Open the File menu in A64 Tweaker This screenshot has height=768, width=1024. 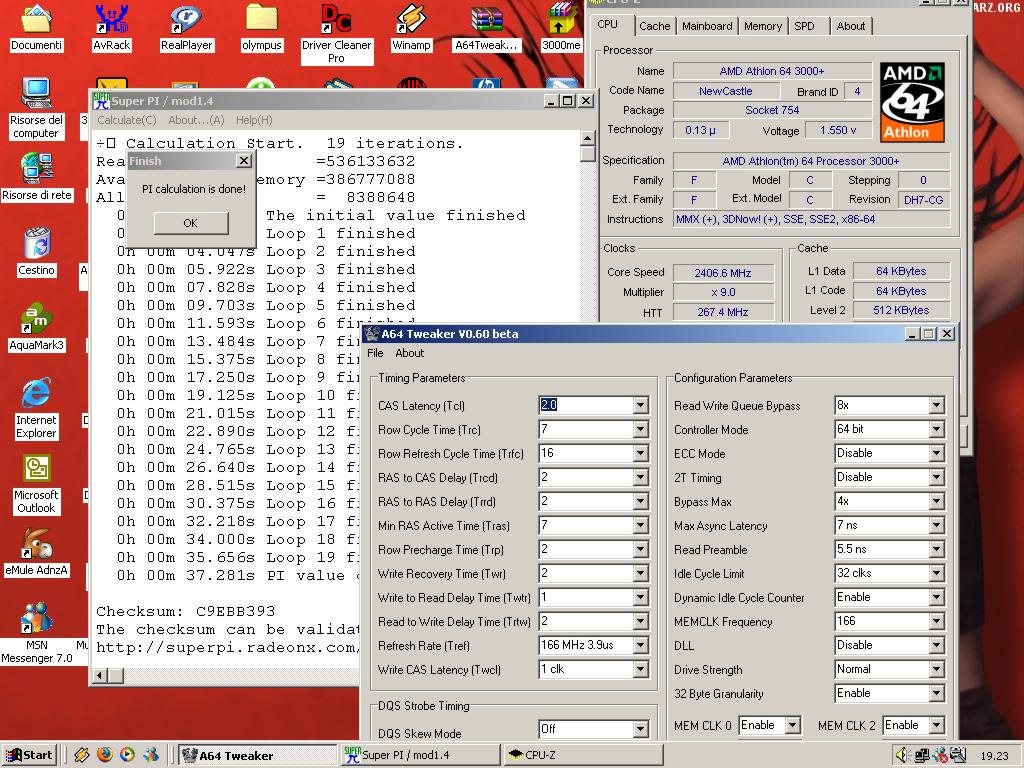pyautogui.click(x=376, y=353)
